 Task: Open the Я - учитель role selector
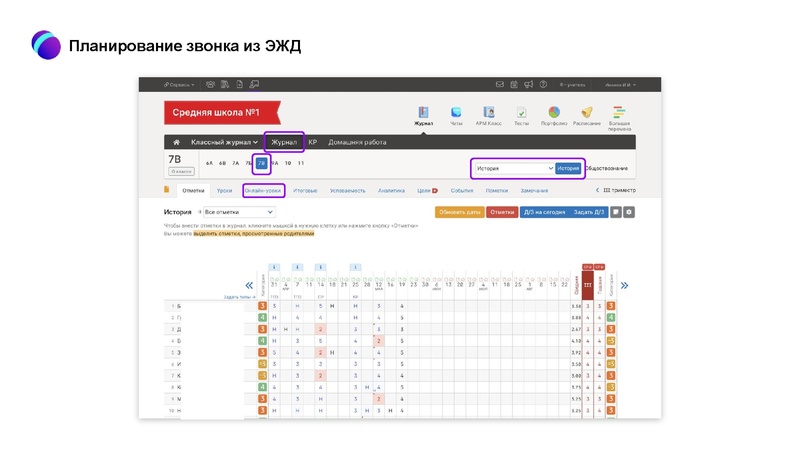[x=572, y=85]
